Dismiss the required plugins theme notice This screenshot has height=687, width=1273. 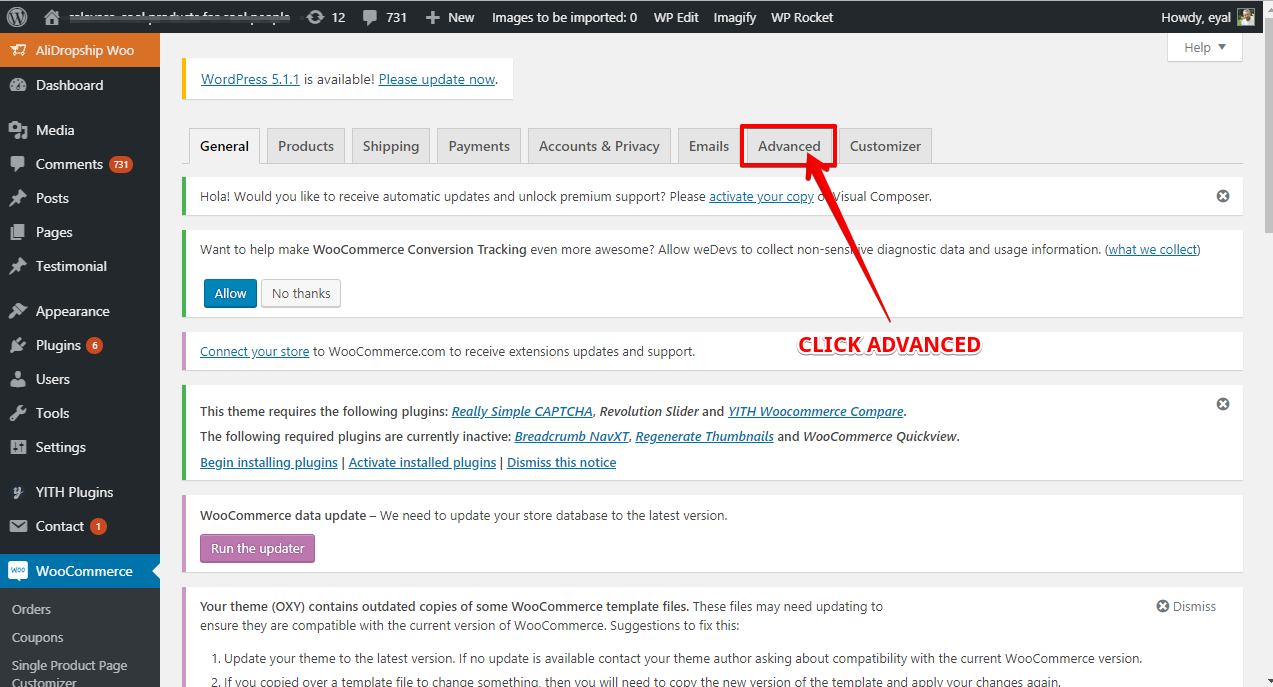(x=1223, y=404)
